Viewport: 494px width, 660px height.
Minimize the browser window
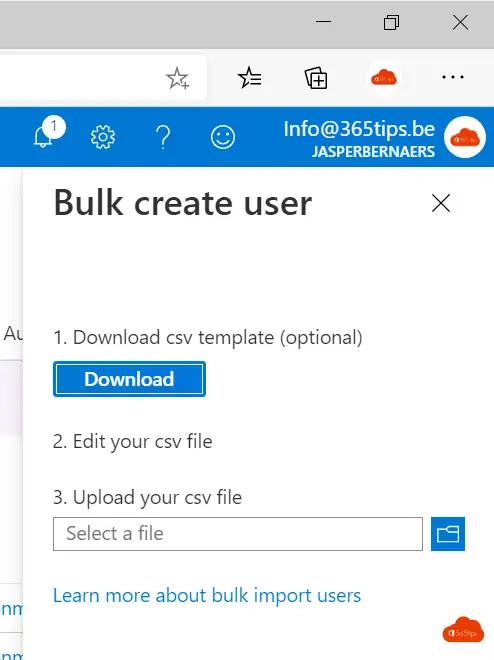coord(323,22)
